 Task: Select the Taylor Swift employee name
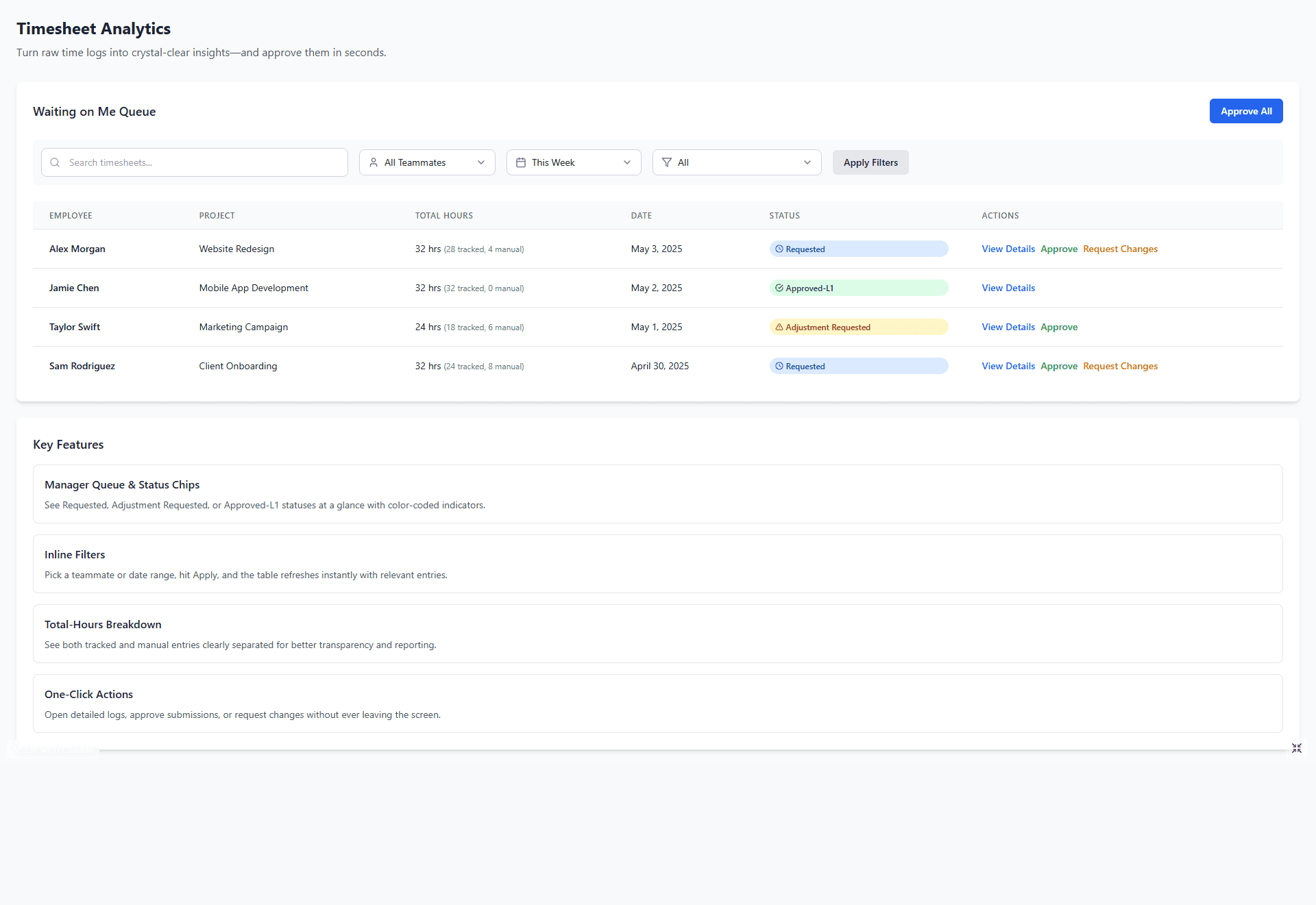coord(75,327)
